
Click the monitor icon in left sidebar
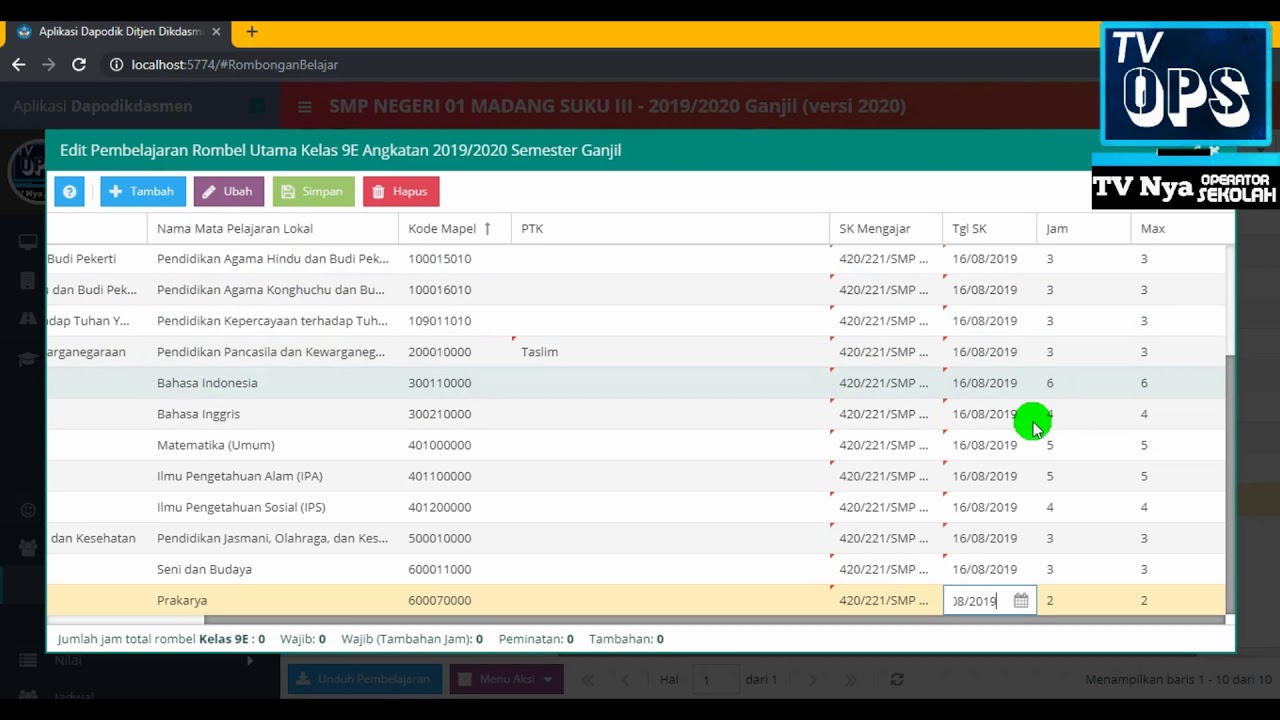pos(28,242)
